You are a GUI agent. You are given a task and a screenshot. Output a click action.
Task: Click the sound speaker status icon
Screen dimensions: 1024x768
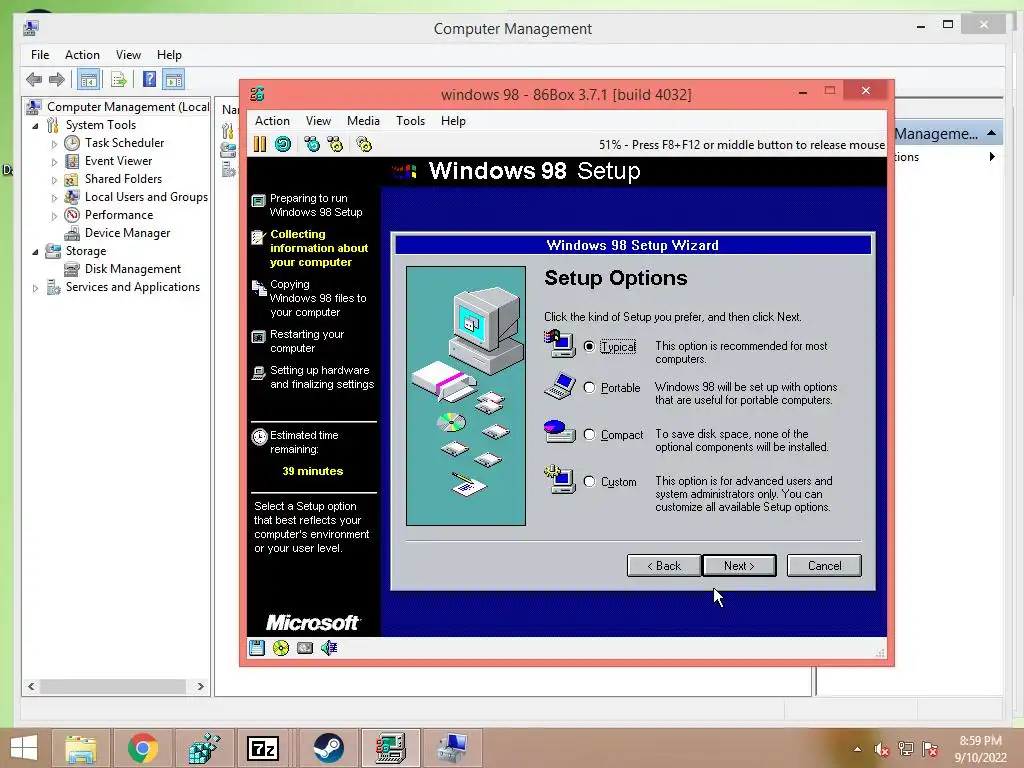click(x=328, y=648)
